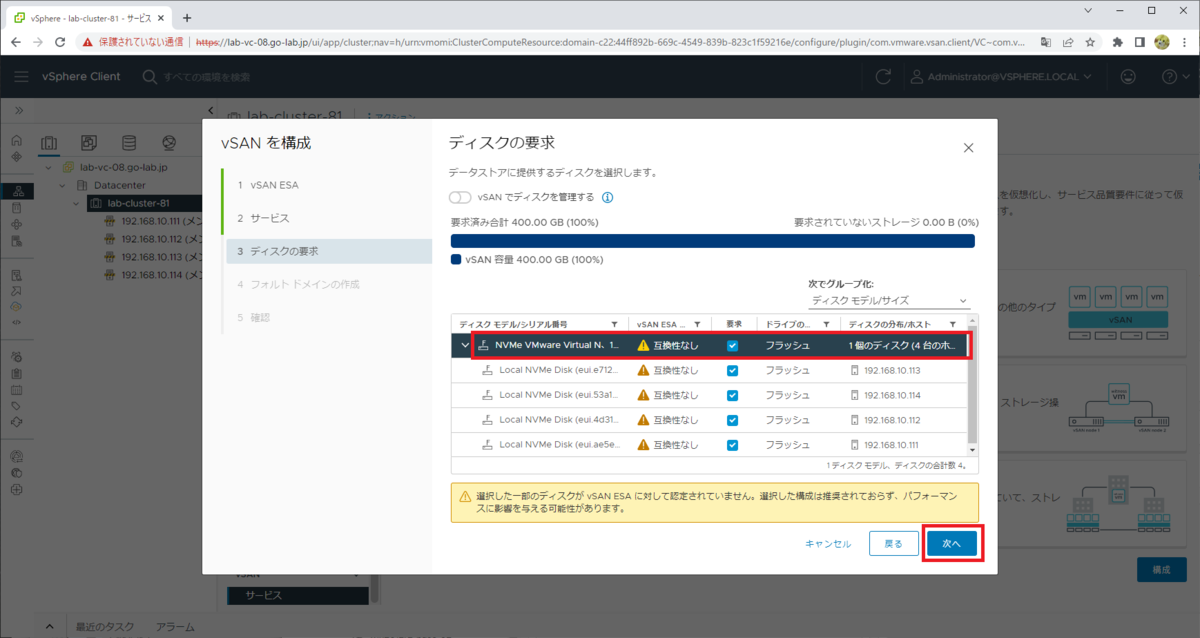Uncheck 要求 for NVMe VMware Virtual group row
The height and width of the screenshot is (638, 1200).
coord(733,345)
